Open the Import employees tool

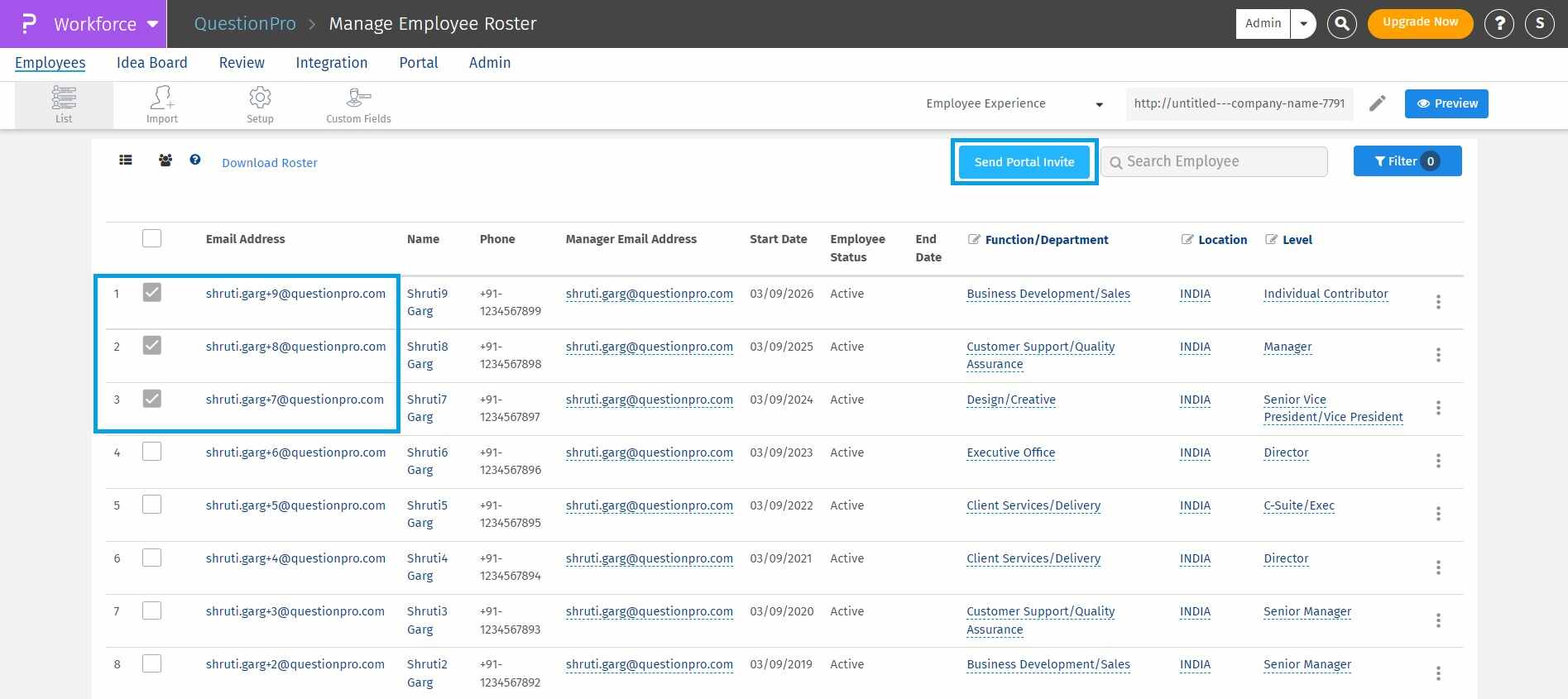[162, 105]
